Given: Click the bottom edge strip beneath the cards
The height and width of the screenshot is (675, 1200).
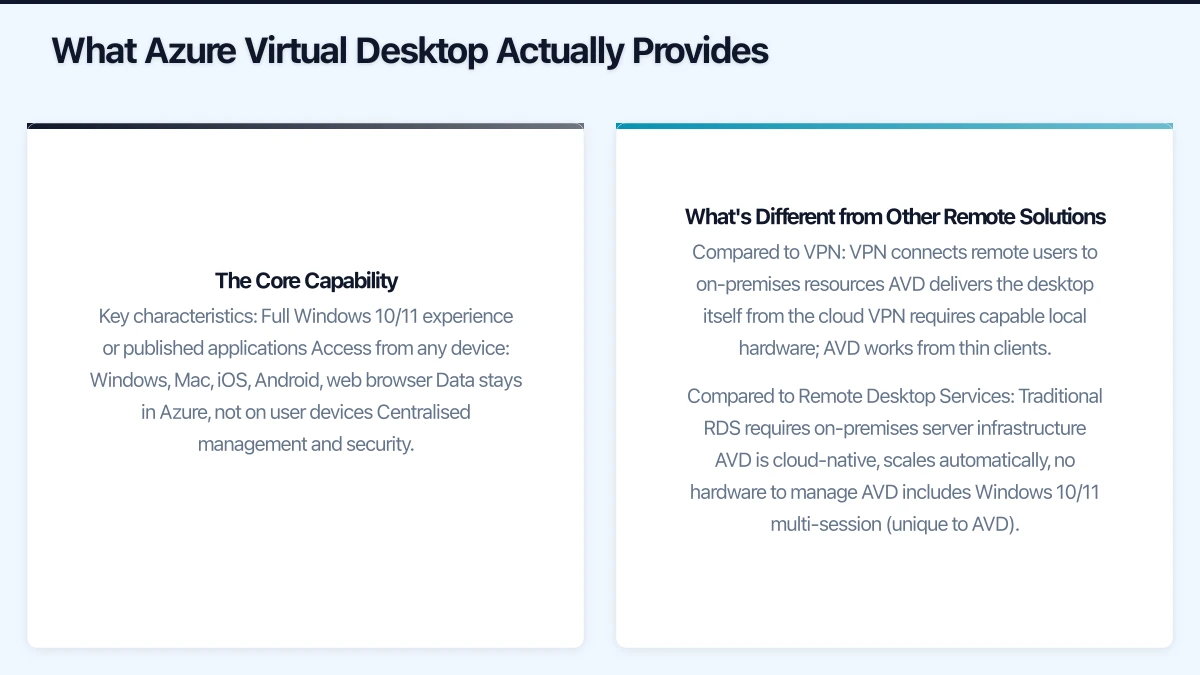Looking at the screenshot, I should pos(600,662).
